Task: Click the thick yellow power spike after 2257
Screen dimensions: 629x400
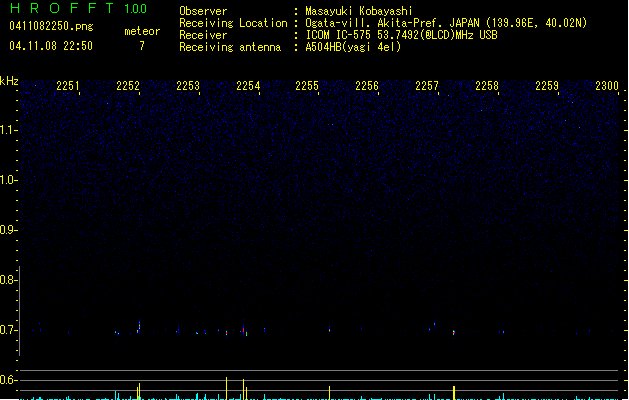Action: coord(454,393)
